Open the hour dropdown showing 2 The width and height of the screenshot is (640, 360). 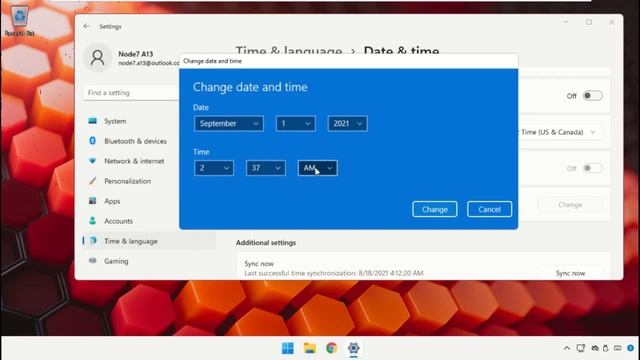click(214, 168)
